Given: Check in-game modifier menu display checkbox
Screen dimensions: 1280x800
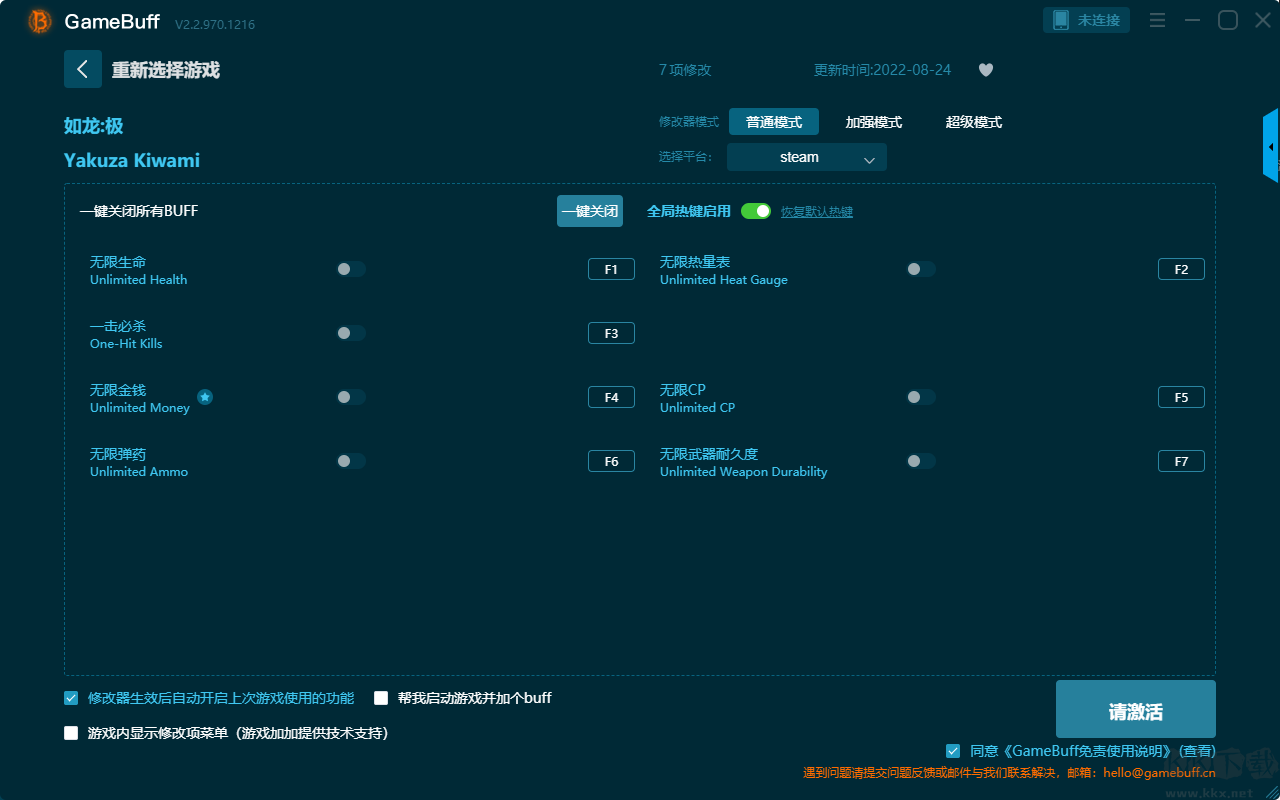Looking at the screenshot, I should tap(71, 733).
